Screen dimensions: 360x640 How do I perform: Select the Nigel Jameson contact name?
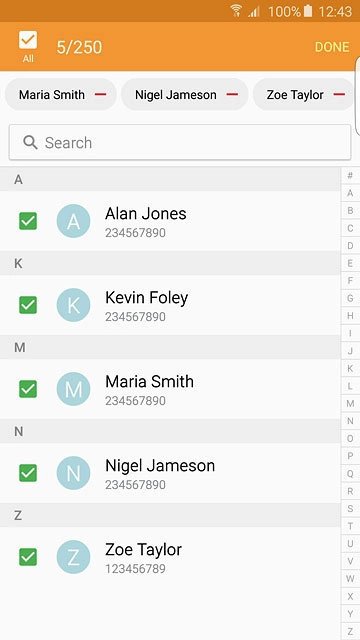[160, 466]
